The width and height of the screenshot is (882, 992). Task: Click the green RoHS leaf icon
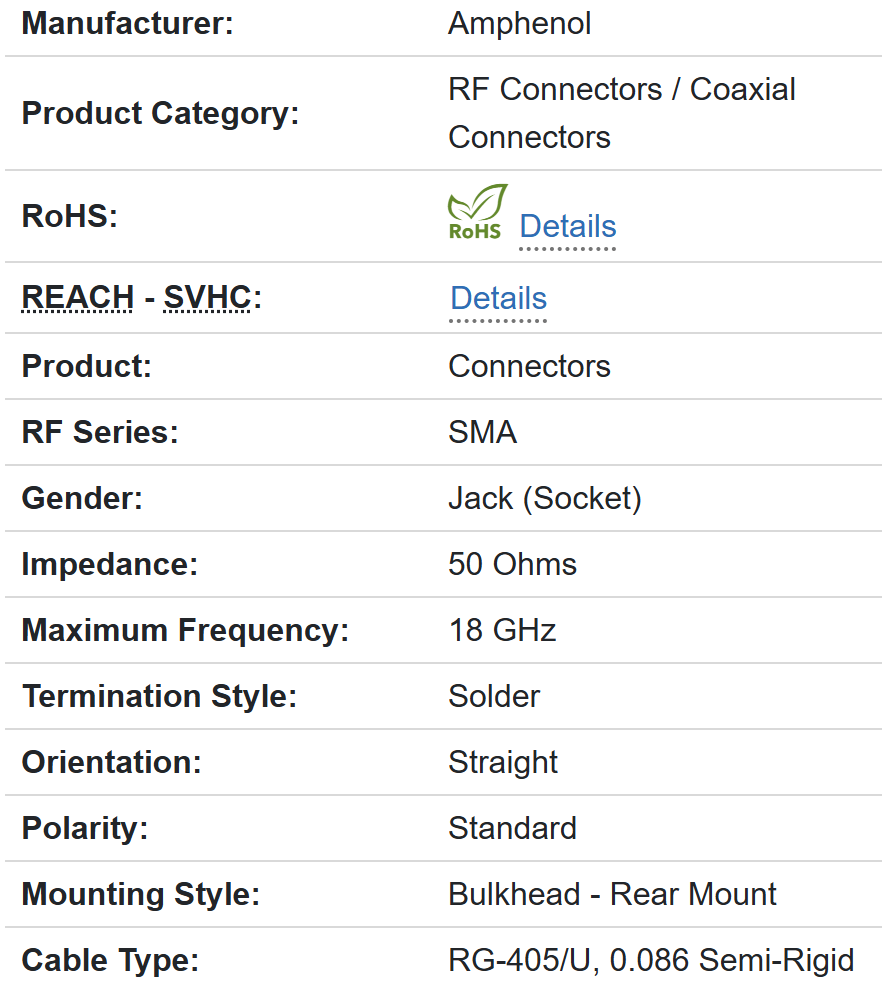476,212
